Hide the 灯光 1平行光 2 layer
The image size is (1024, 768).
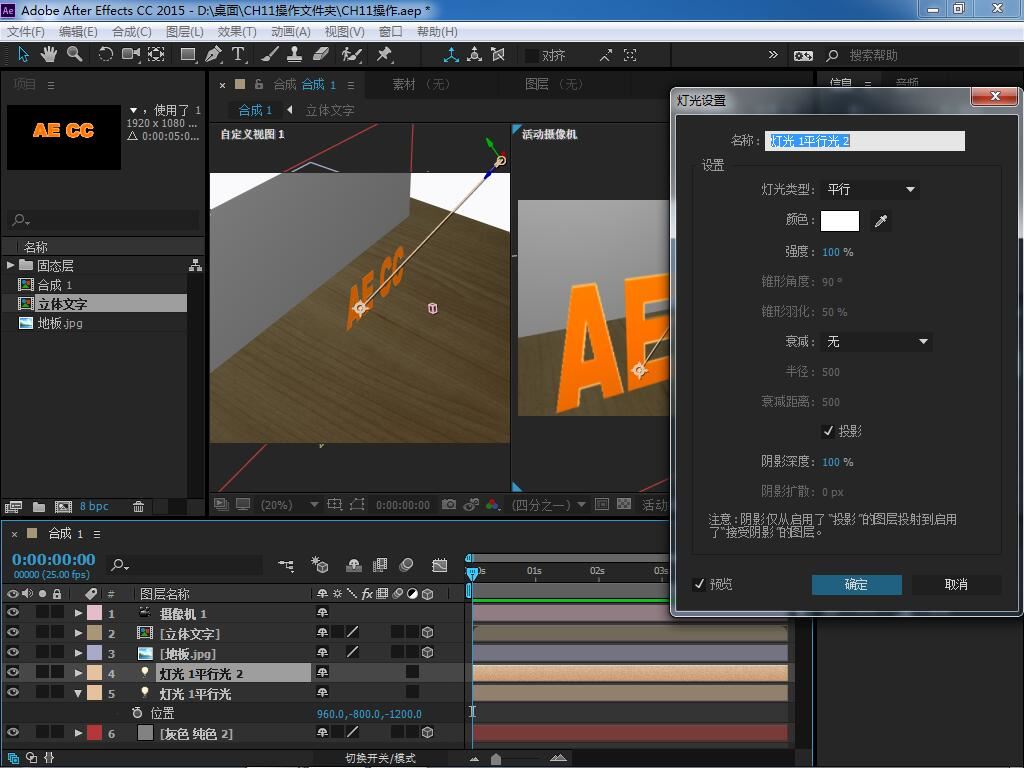coord(12,673)
